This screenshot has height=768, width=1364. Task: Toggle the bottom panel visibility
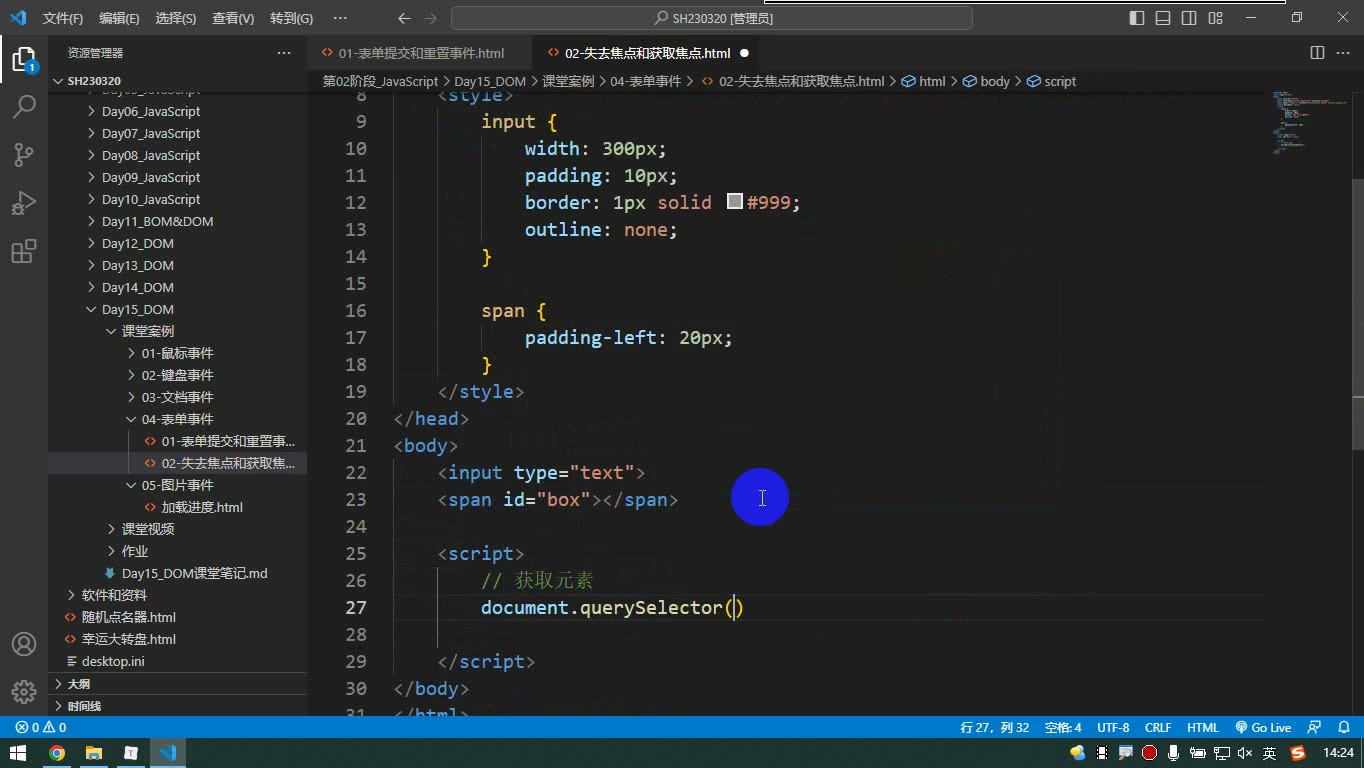(1163, 18)
